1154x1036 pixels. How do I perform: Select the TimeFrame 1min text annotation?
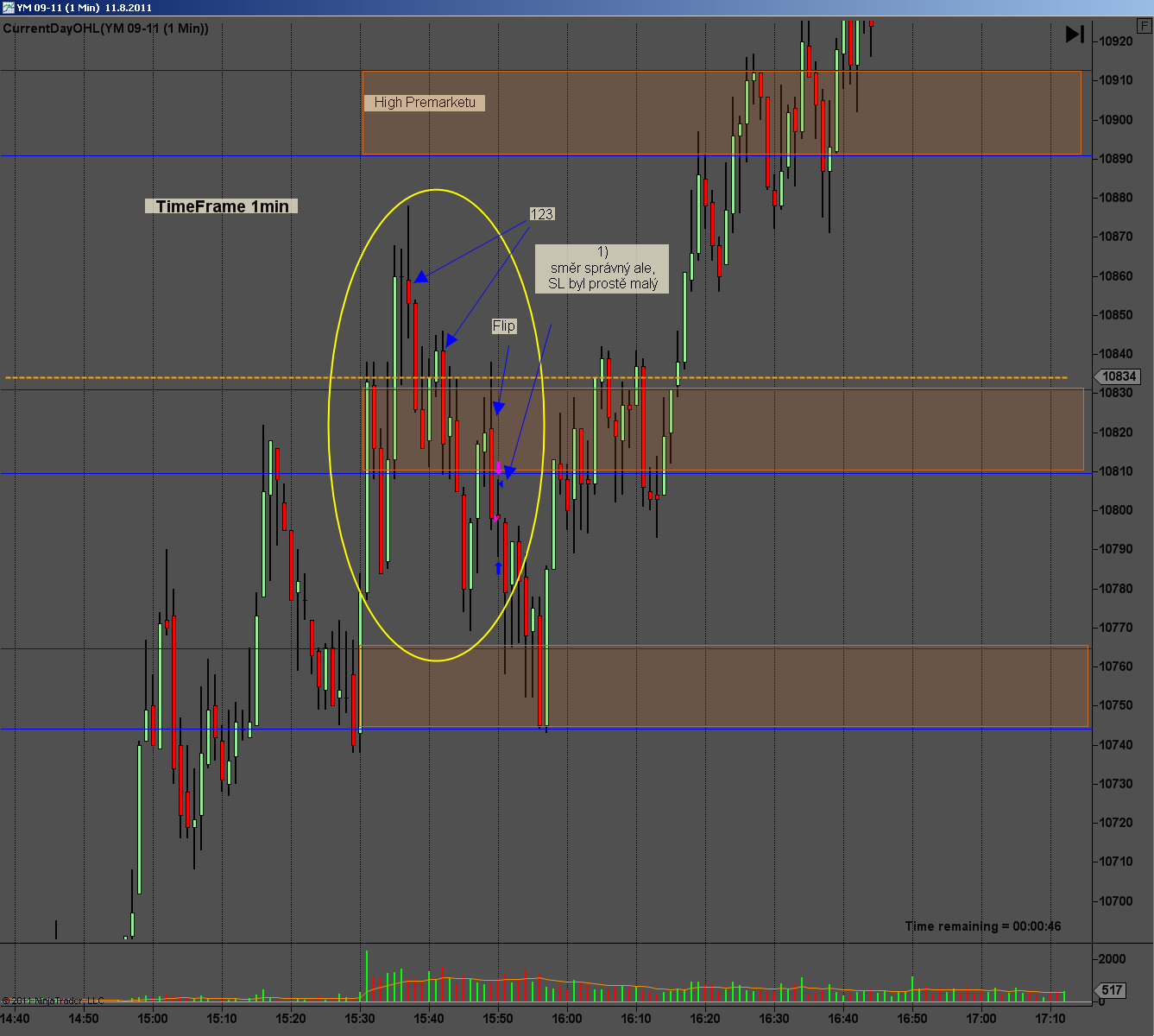(x=222, y=206)
